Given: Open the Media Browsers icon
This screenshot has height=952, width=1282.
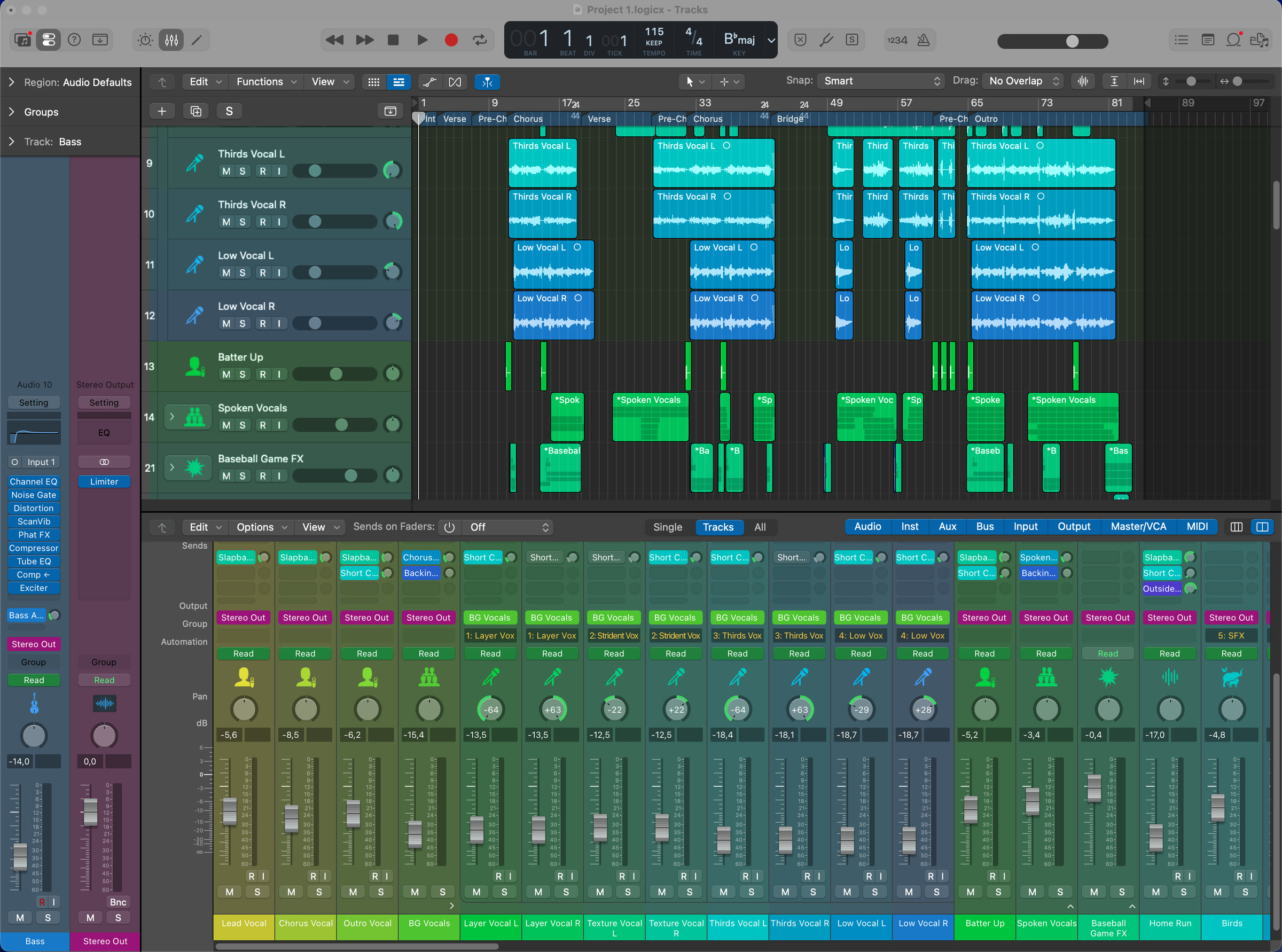Looking at the screenshot, I should pyautogui.click(x=1260, y=40).
